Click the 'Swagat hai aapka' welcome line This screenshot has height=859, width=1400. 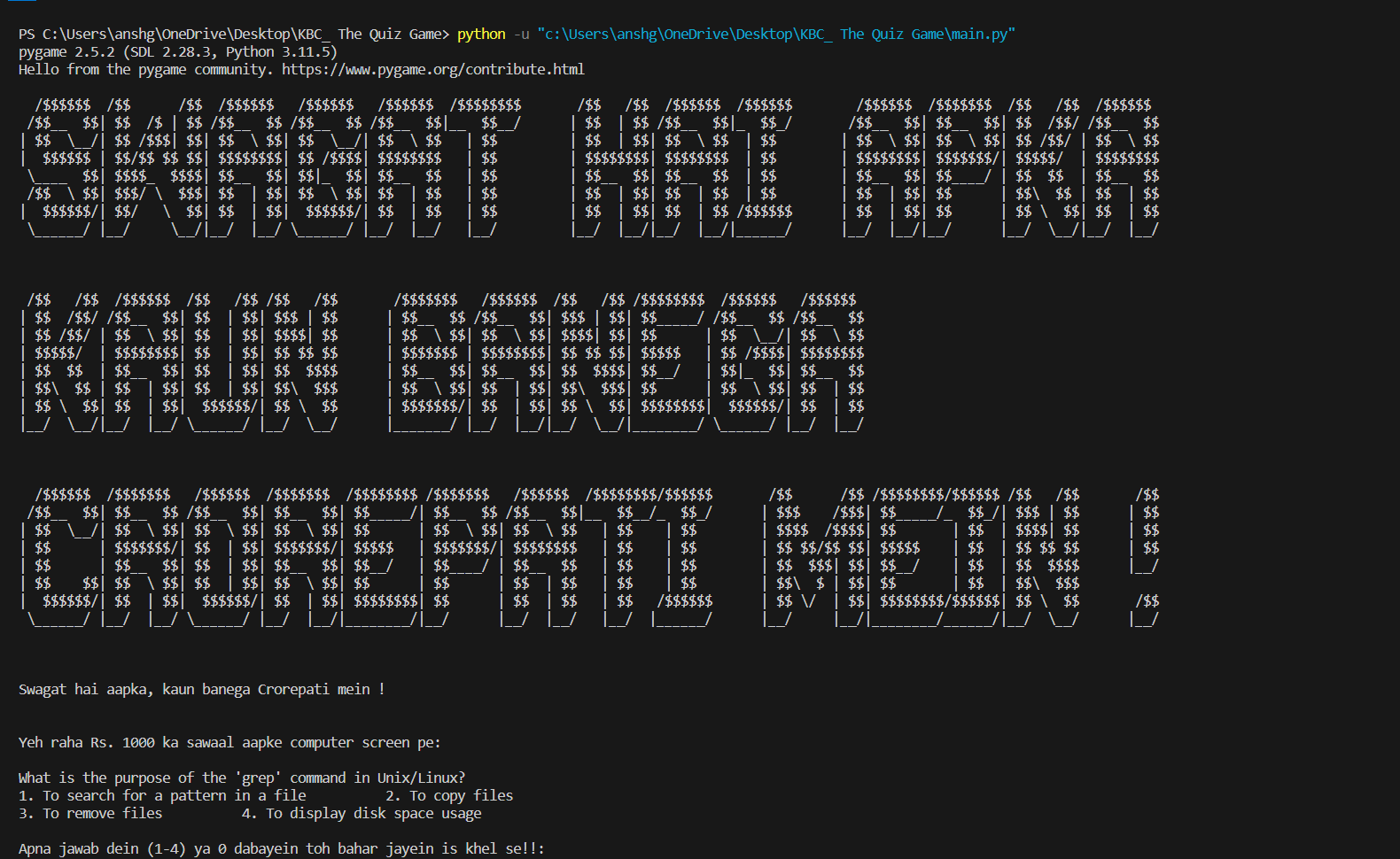(202, 689)
